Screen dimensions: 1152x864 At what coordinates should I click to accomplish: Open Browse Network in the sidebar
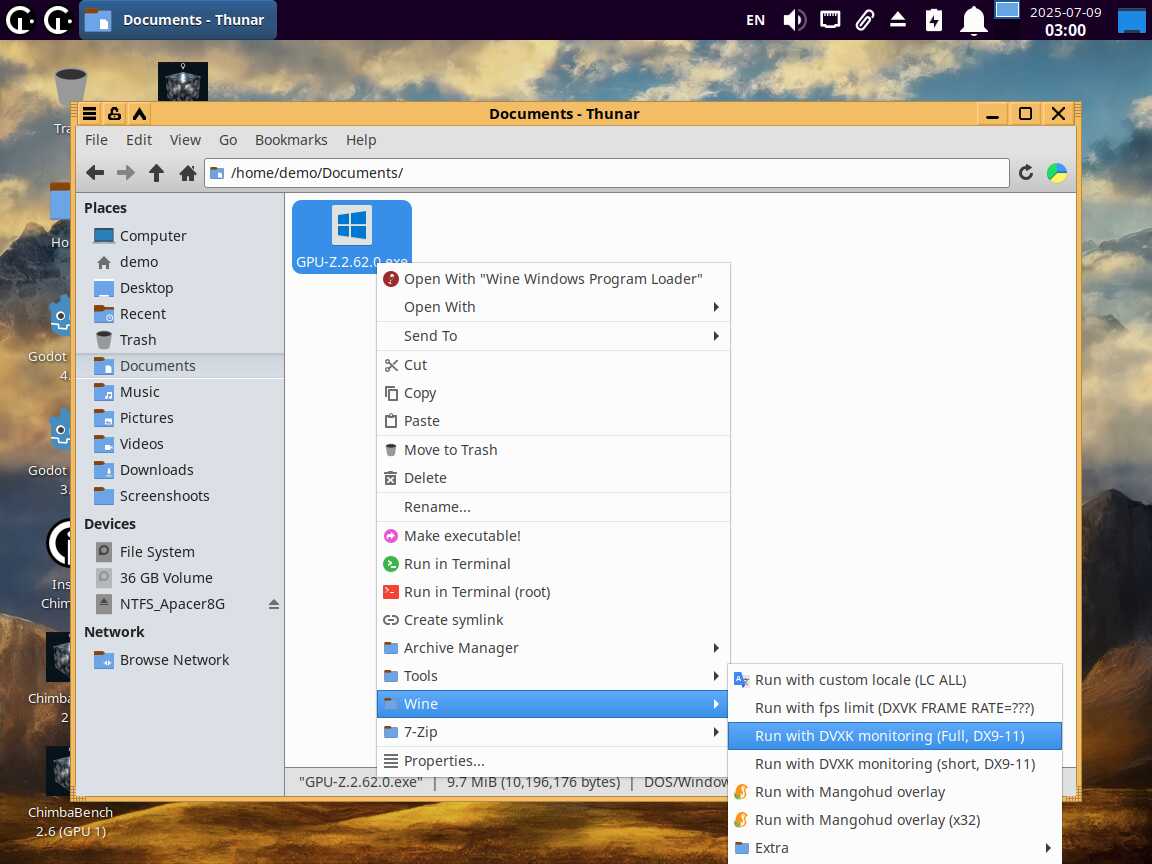pyautogui.click(x=180, y=660)
